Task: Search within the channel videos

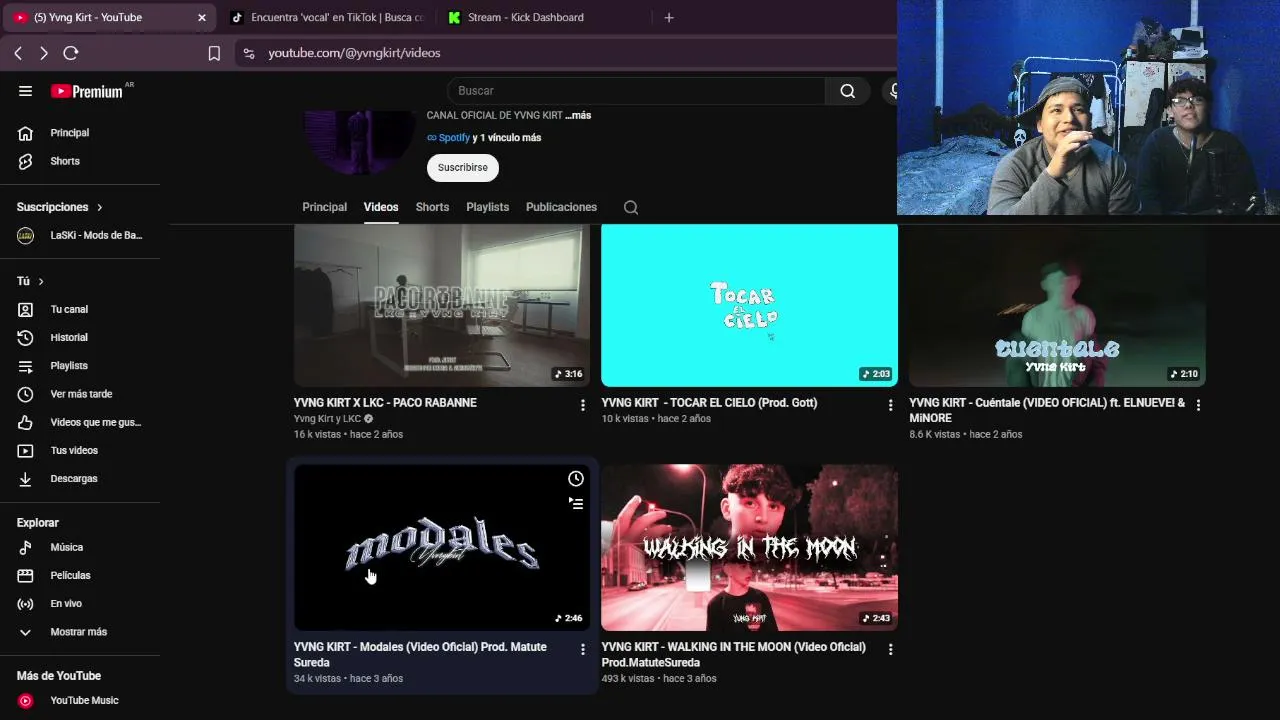Action: (x=631, y=208)
